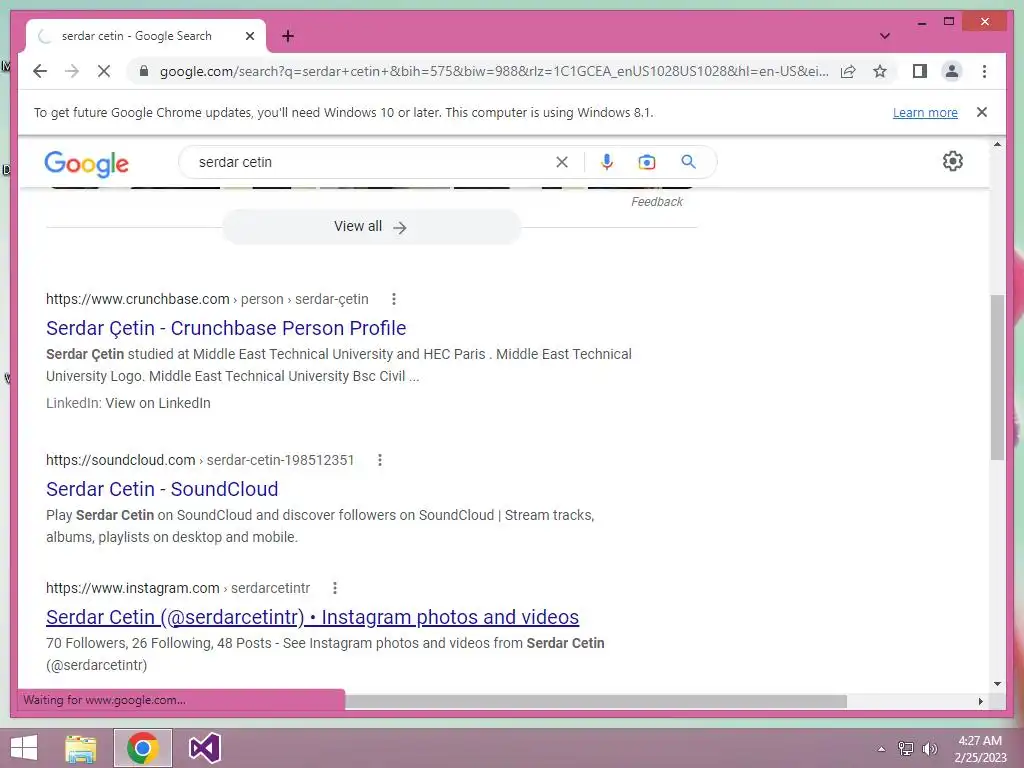Search by image camera icon
Screen dimensions: 1024x768
pos(647,162)
